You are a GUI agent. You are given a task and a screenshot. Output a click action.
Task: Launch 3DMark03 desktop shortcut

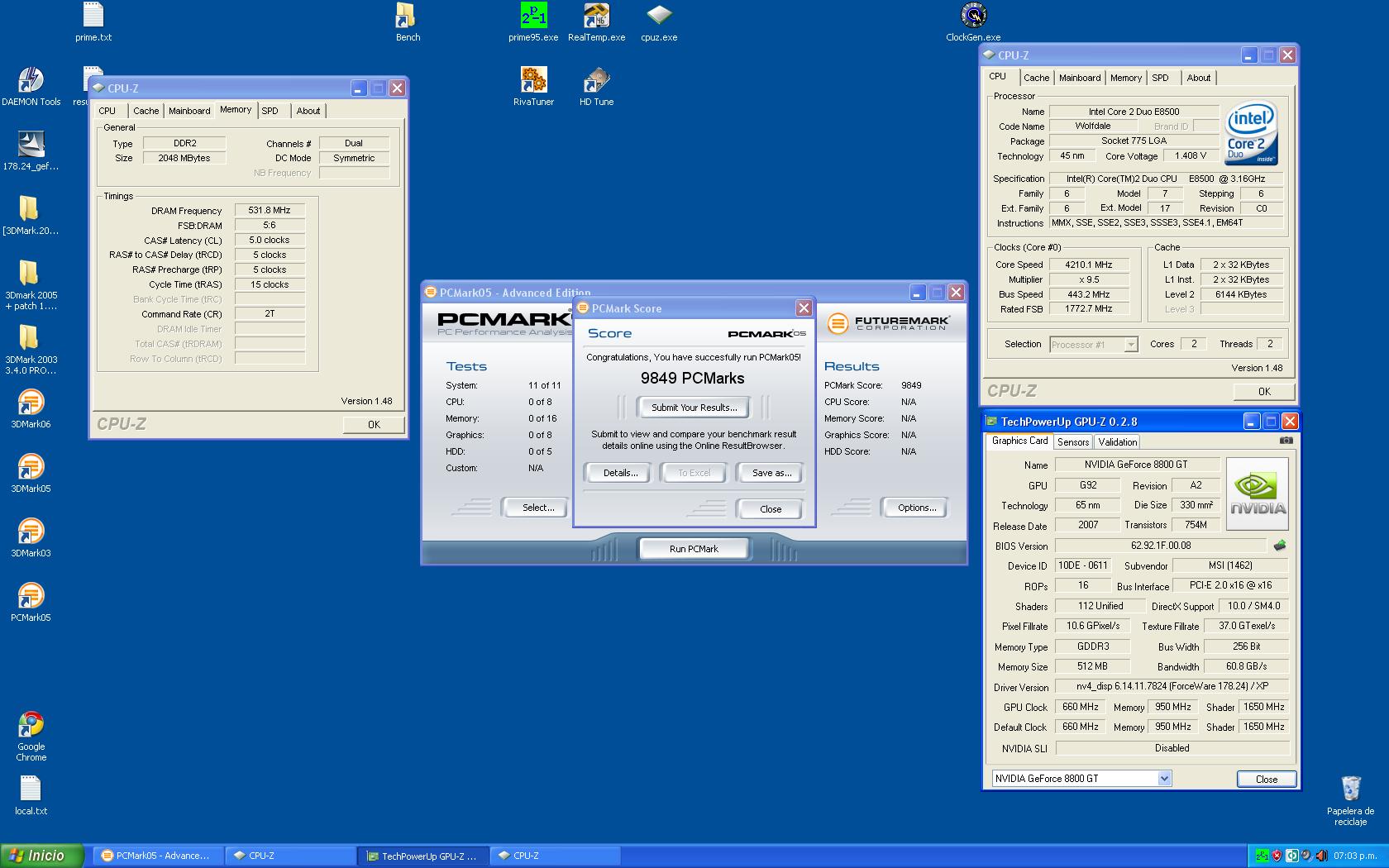coord(31,538)
